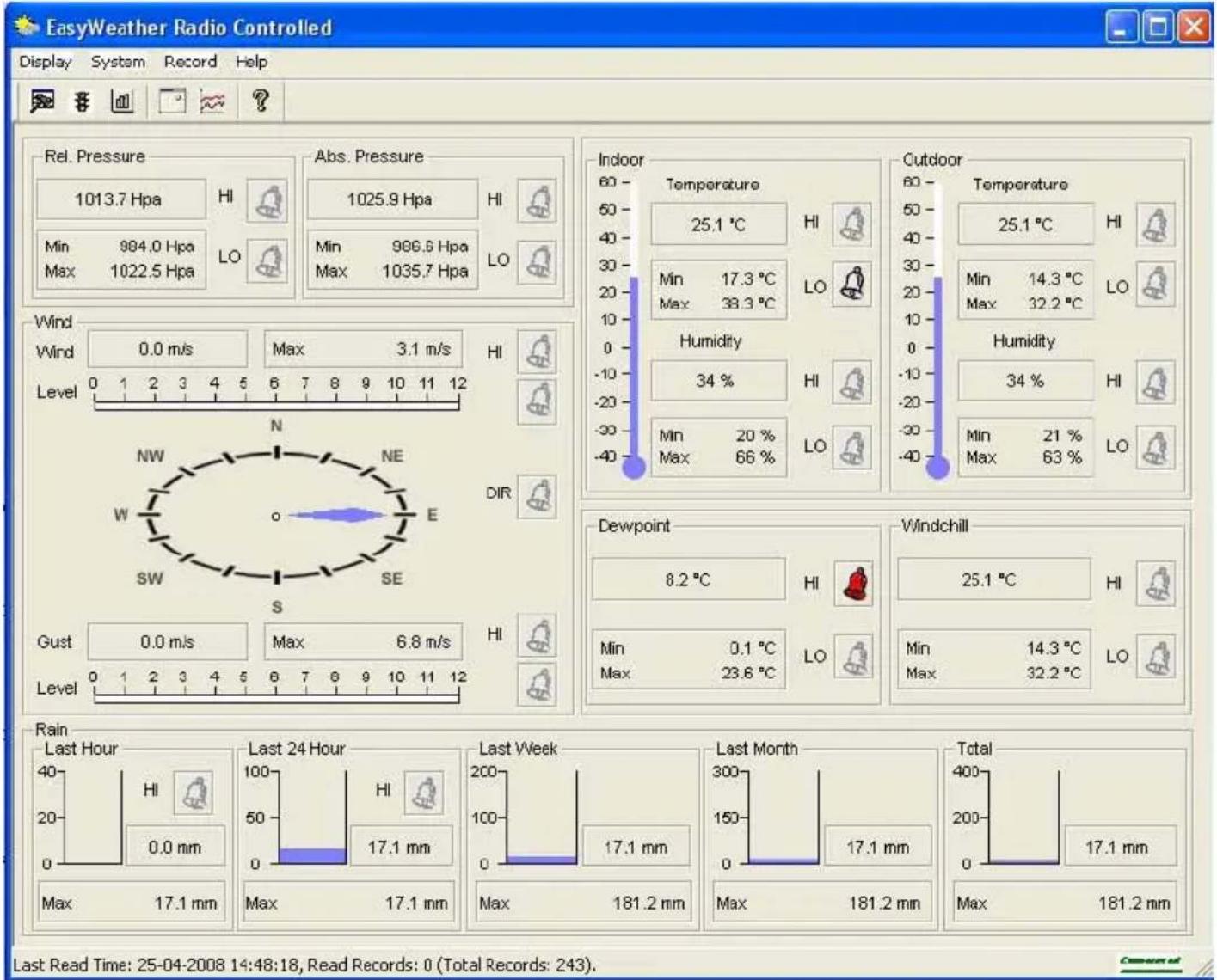The image size is (1217, 980).
Task: Click the wind direction DIR alarm bell
Action: (x=538, y=496)
